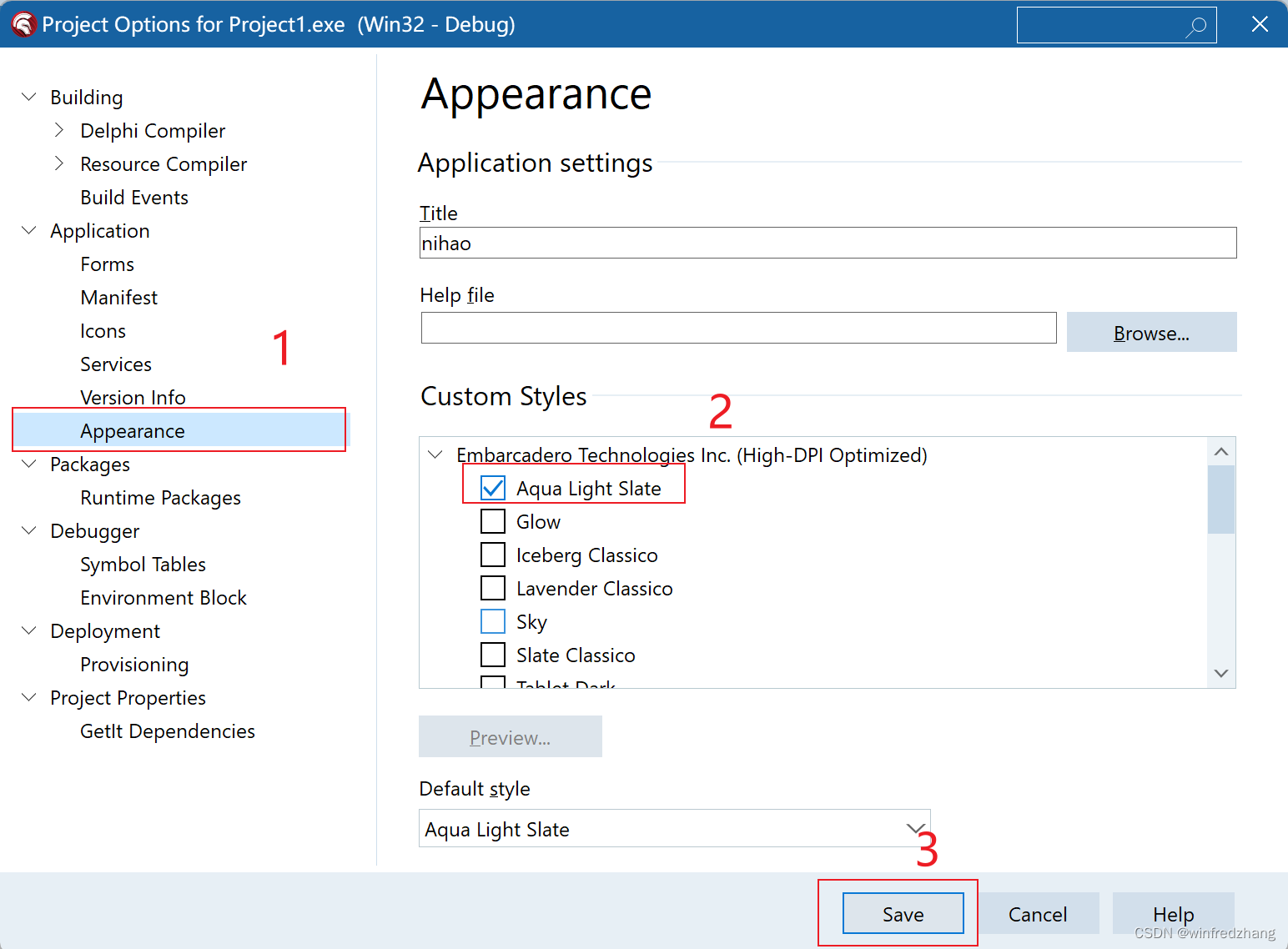This screenshot has height=949, width=1288.
Task: Click the styles list scroll-up arrow
Action: (x=1221, y=451)
